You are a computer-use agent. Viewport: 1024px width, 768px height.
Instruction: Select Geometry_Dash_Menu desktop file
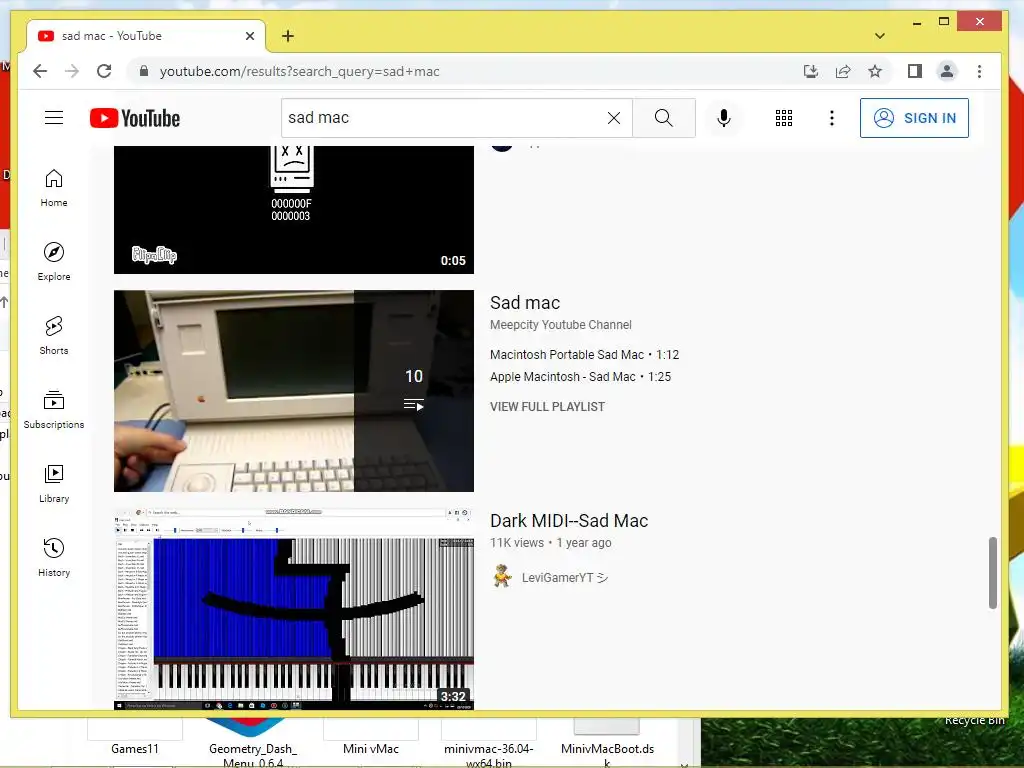[253, 754]
